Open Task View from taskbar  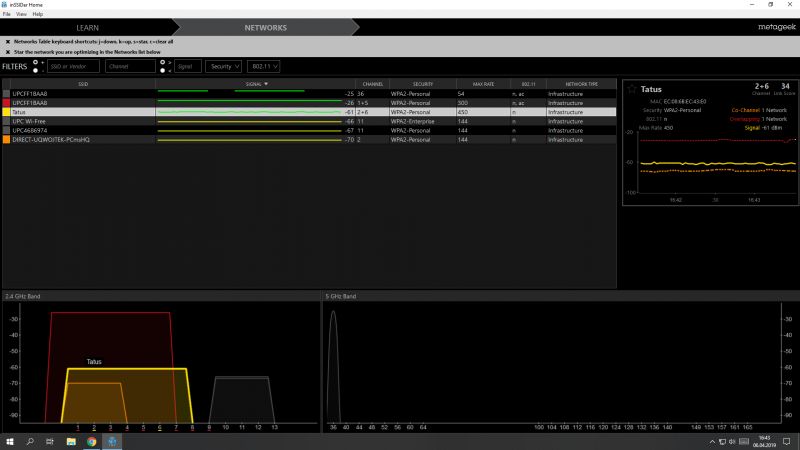49,441
